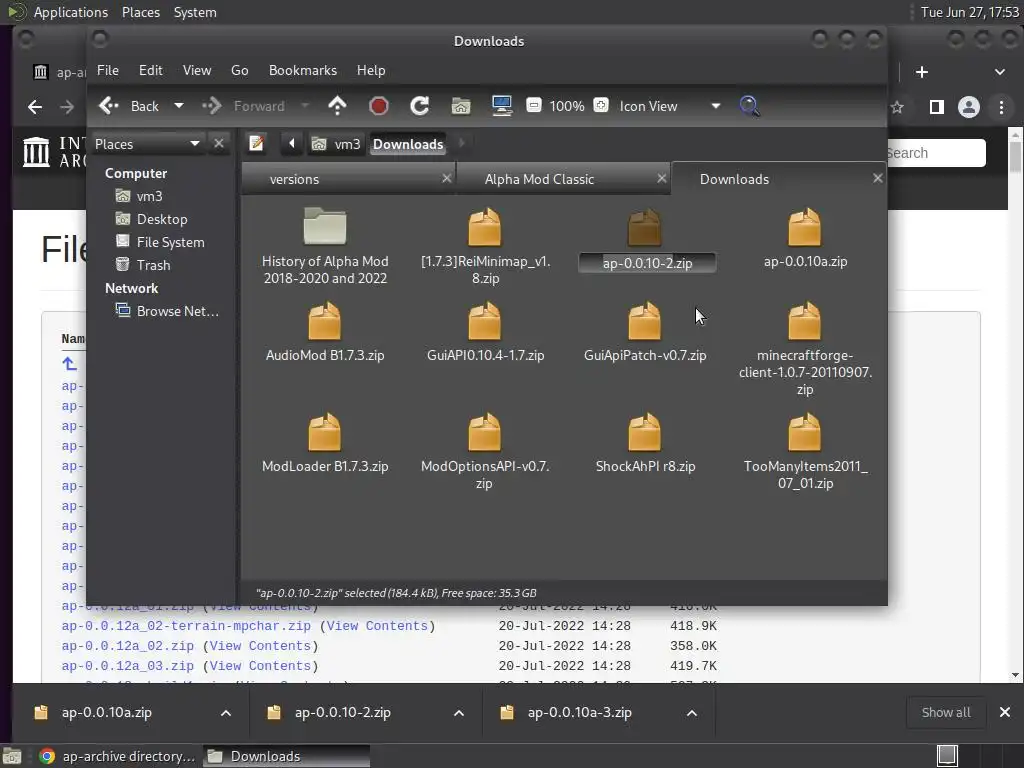The image size is (1024, 768).
Task: Click Show all downloads in browser
Action: coord(946,712)
